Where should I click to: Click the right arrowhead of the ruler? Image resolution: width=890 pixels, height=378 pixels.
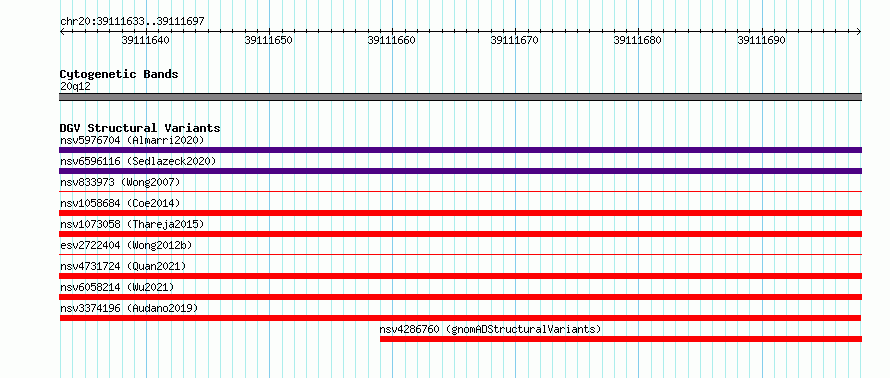[859, 32]
